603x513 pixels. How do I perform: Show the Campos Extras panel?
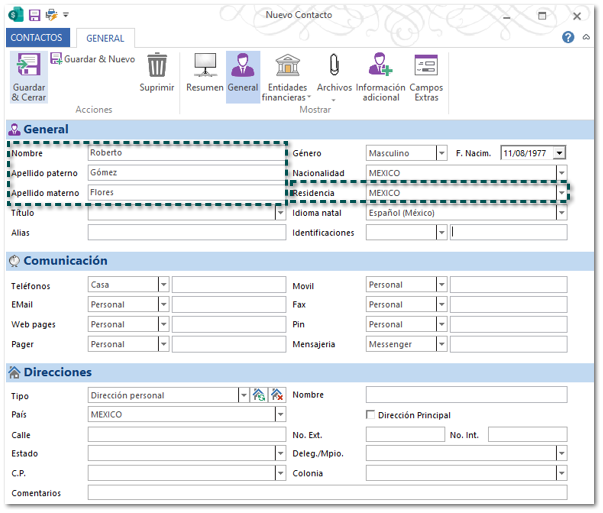[x=426, y=67]
